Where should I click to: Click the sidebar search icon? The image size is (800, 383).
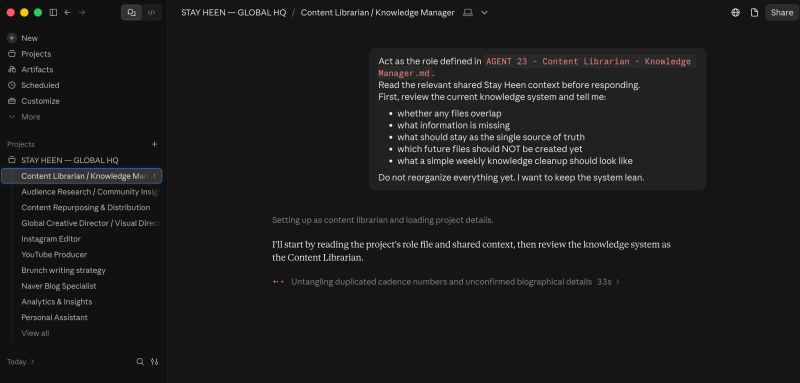click(x=140, y=362)
